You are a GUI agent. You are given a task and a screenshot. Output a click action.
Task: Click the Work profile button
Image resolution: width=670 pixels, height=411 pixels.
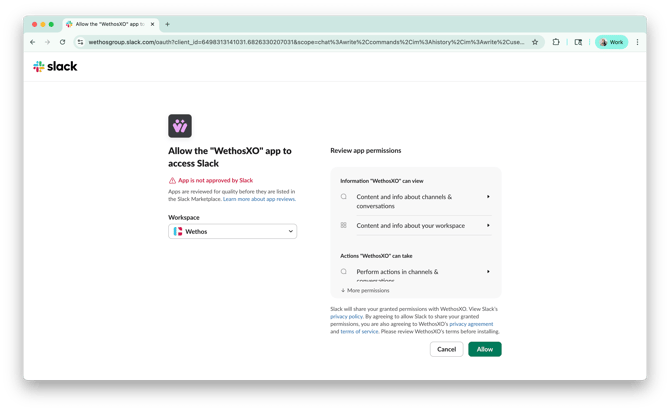click(611, 42)
